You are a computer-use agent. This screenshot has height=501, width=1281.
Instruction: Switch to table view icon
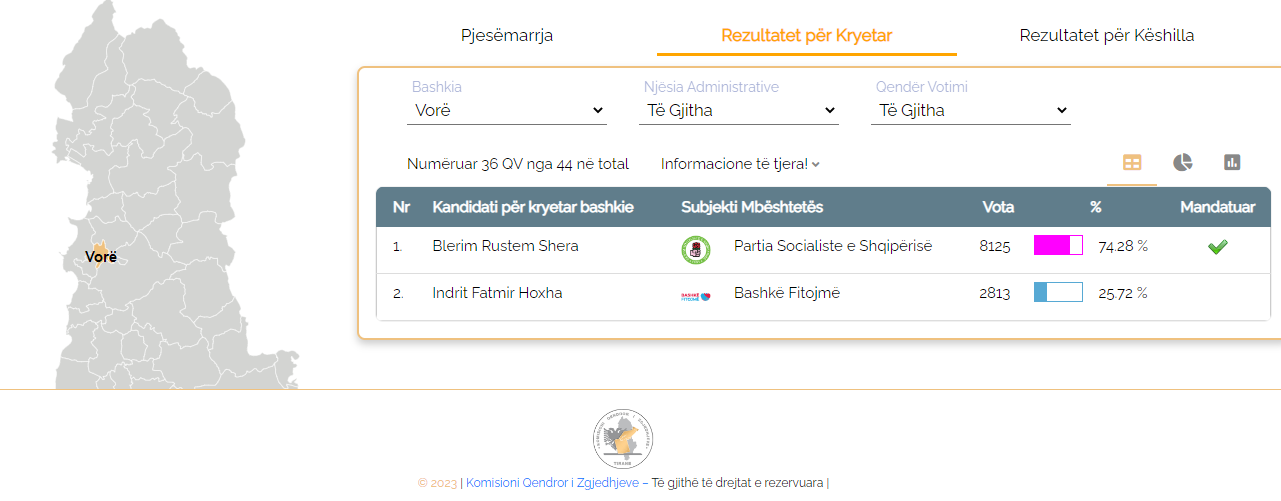pos(1132,163)
